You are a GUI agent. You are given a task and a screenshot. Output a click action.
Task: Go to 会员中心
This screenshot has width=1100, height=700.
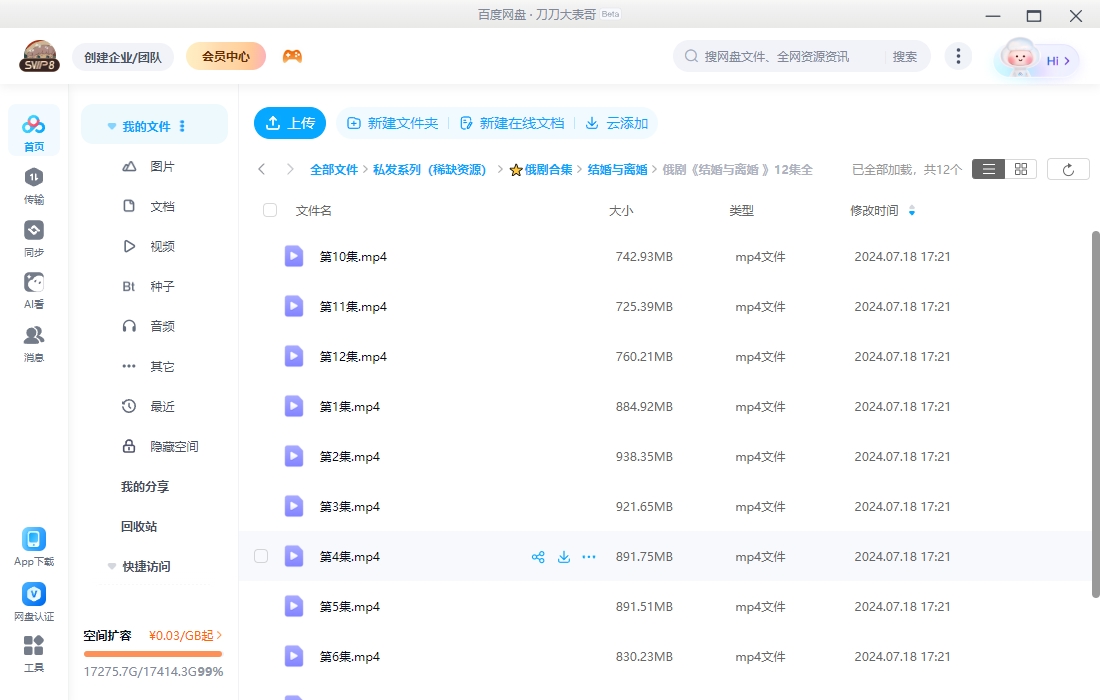[225, 56]
